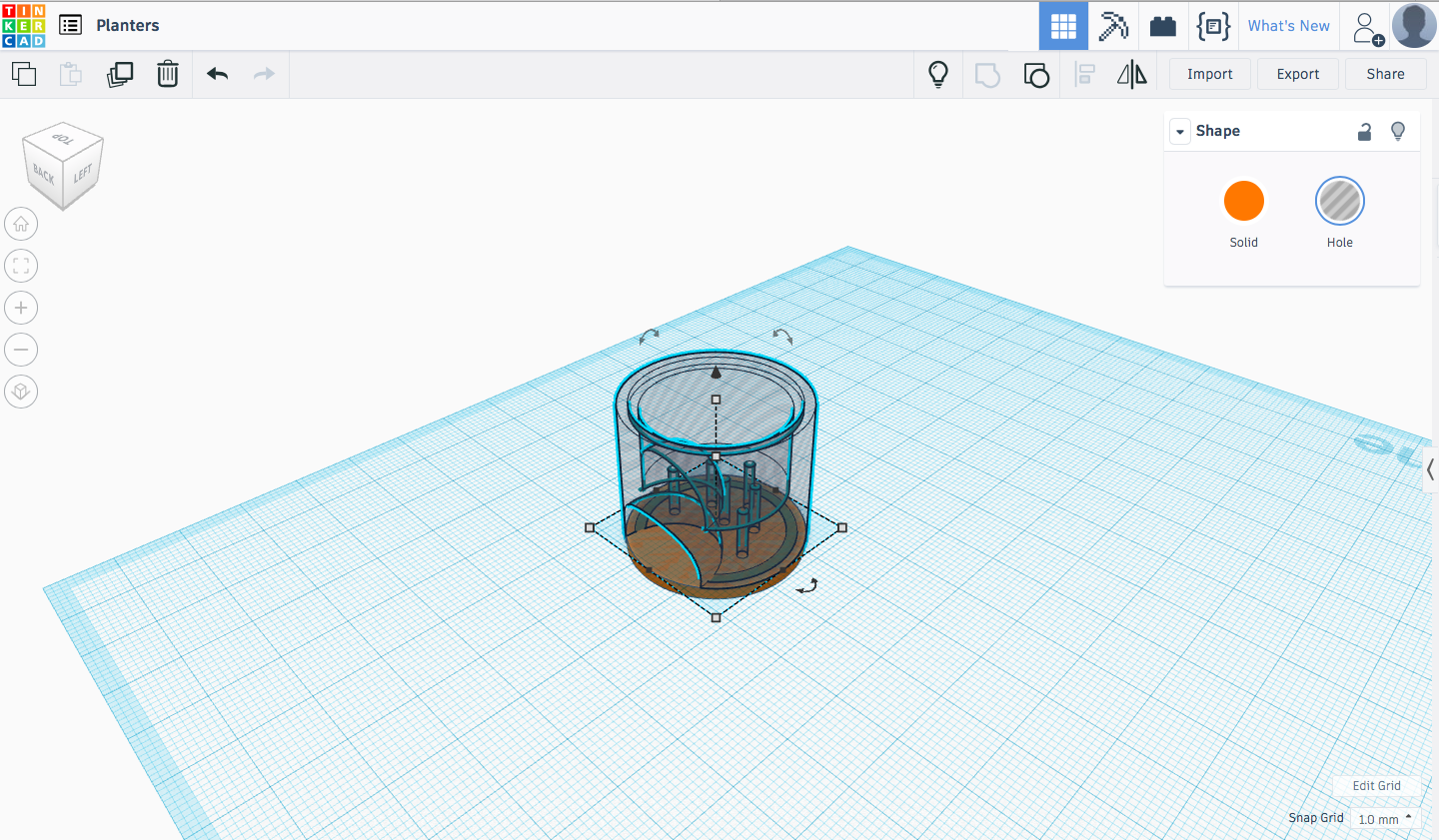Set shape to Solid orange swatch
Screen dimensions: 1439x840
point(1244,201)
